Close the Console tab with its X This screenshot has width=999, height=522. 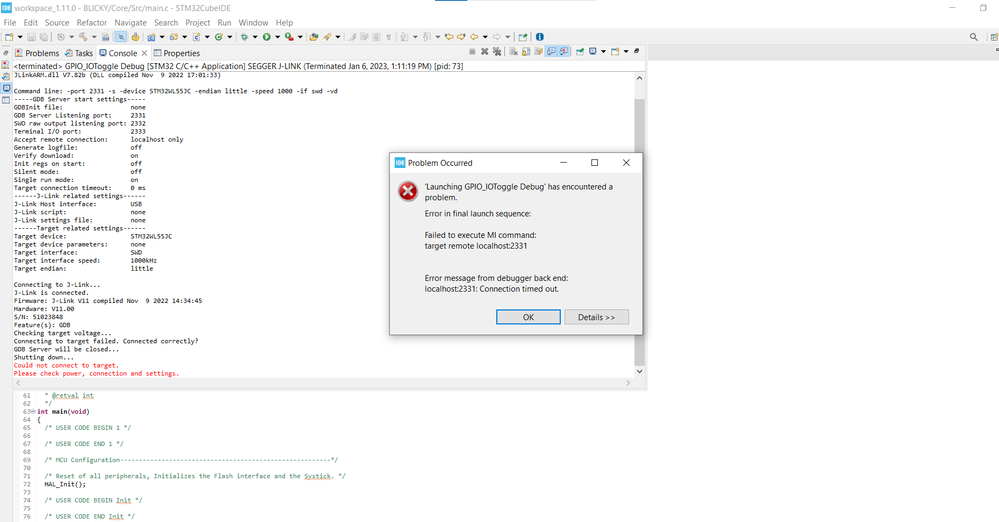[145, 53]
